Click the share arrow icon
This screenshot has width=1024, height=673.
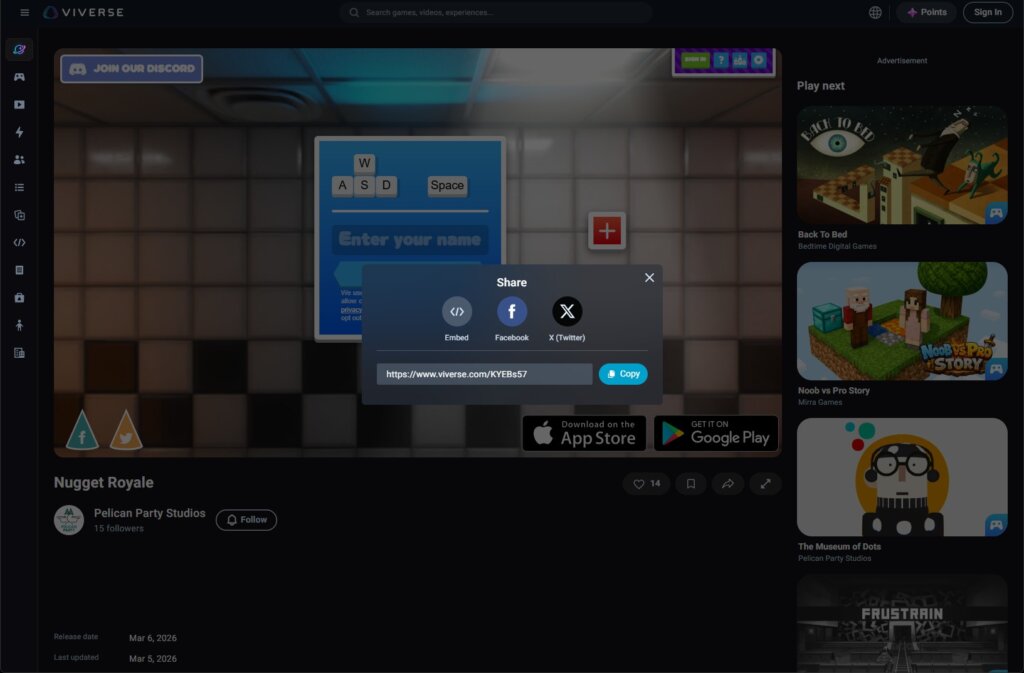pyautogui.click(x=728, y=484)
